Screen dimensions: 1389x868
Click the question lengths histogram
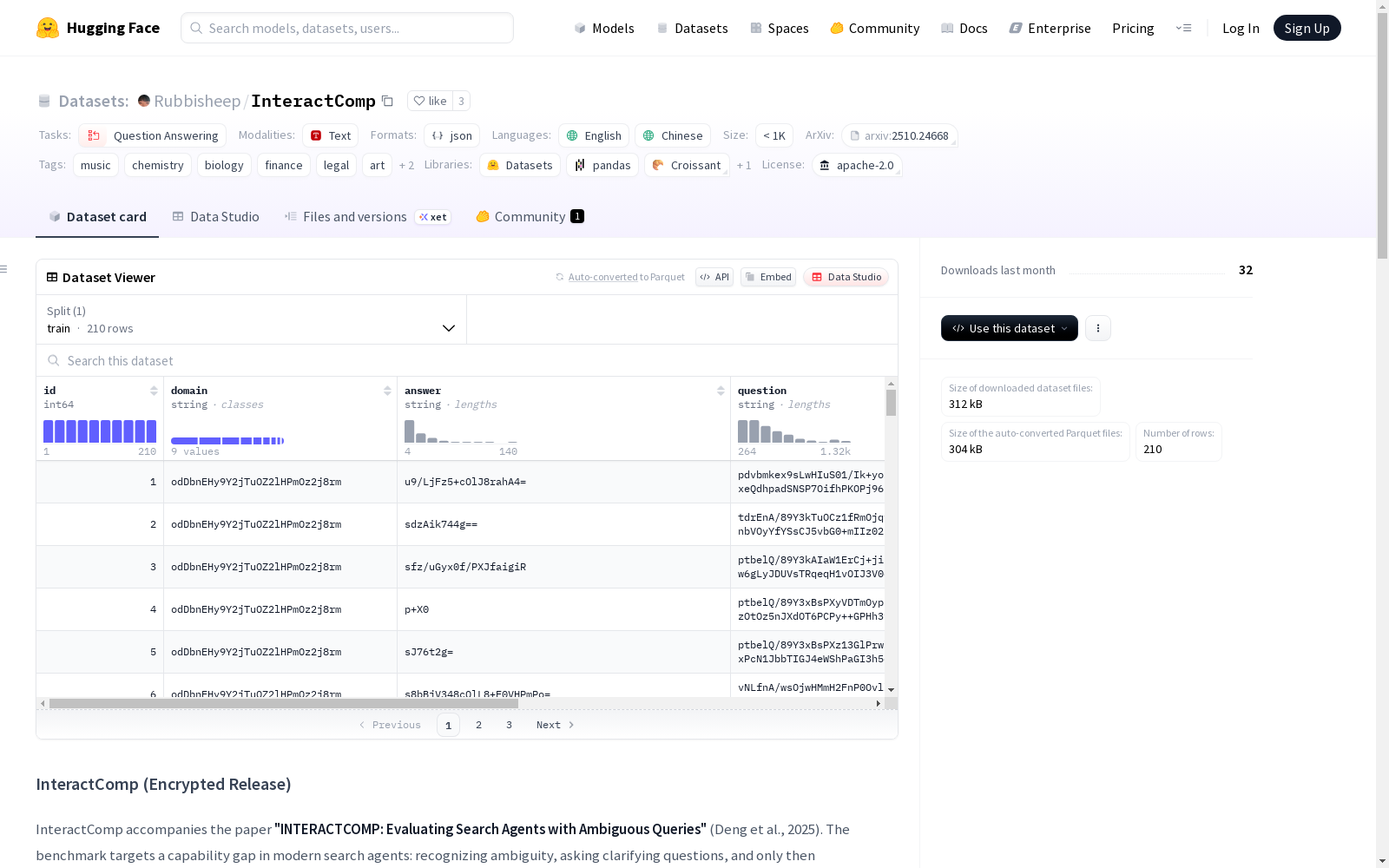point(794,431)
